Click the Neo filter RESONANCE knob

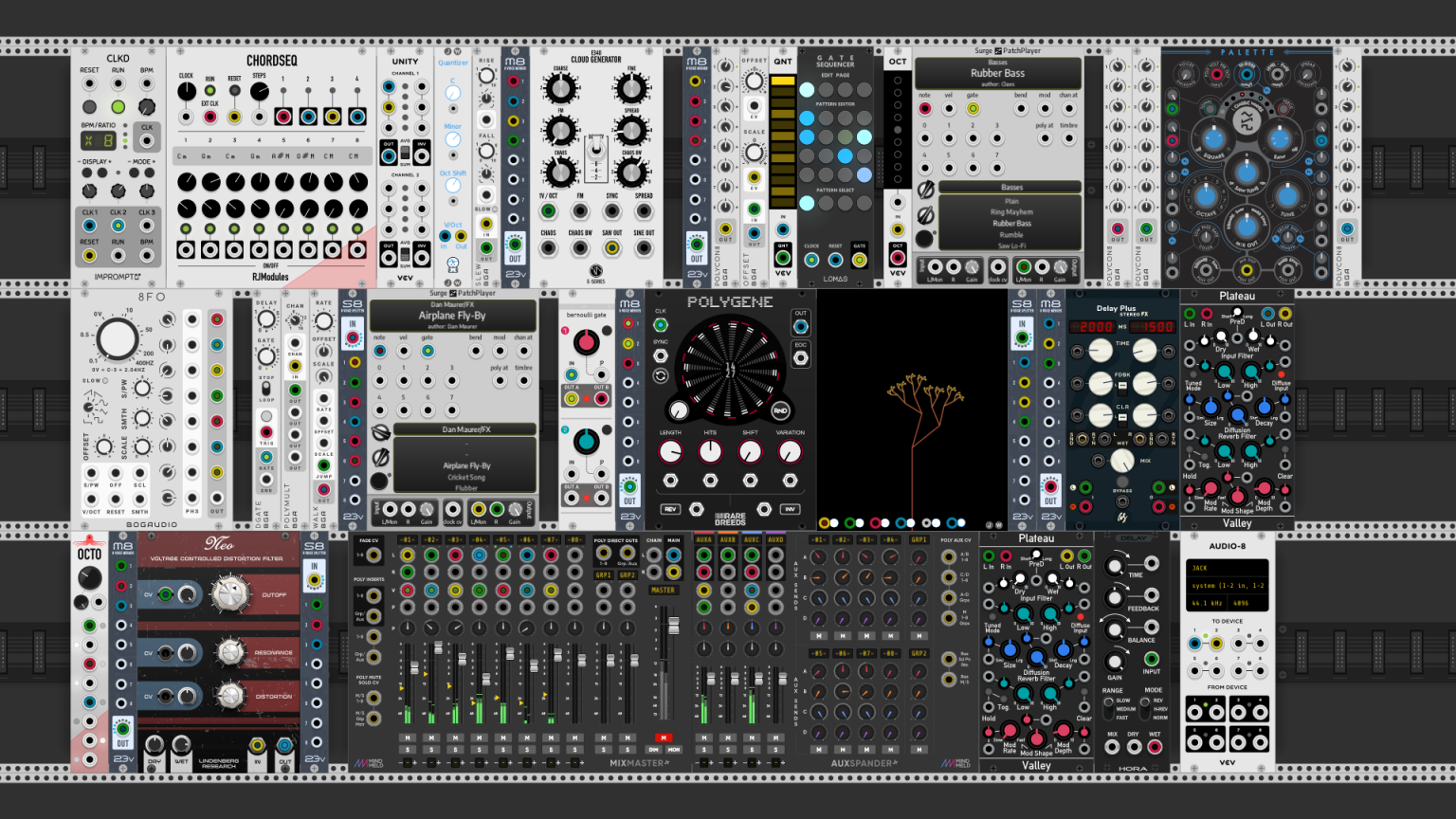coord(231,652)
